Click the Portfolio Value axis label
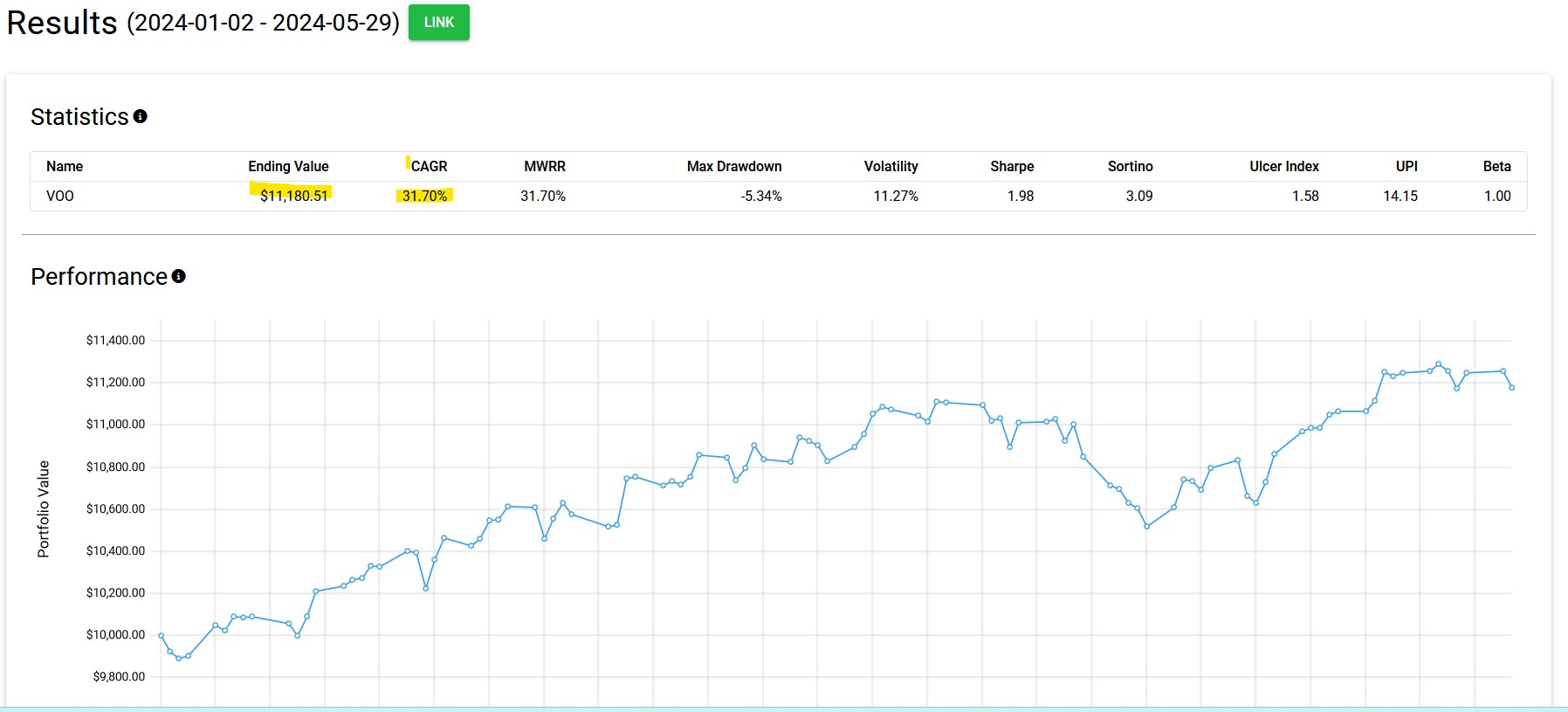Image resolution: width=1568 pixels, height=712 pixels. click(44, 509)
